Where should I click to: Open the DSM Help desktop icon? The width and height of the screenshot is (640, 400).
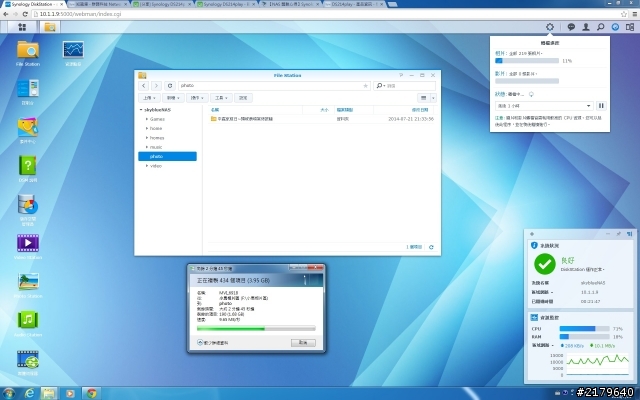point(28,169)
